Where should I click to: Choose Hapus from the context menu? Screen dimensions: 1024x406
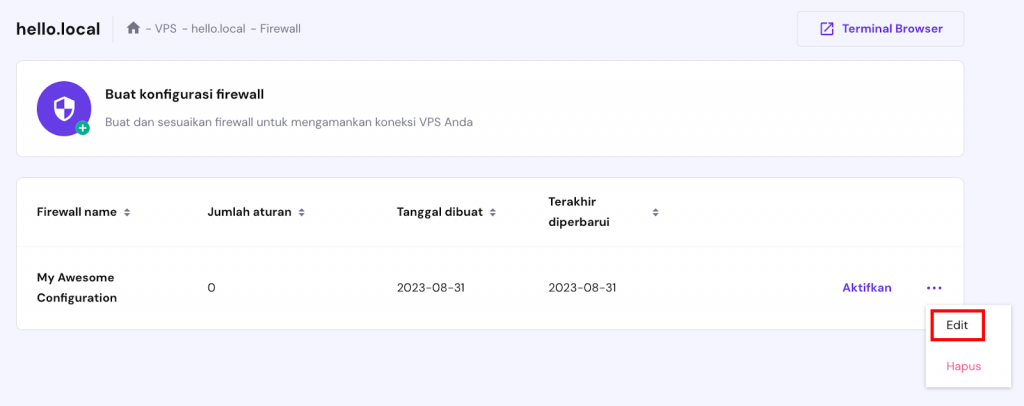963,366
